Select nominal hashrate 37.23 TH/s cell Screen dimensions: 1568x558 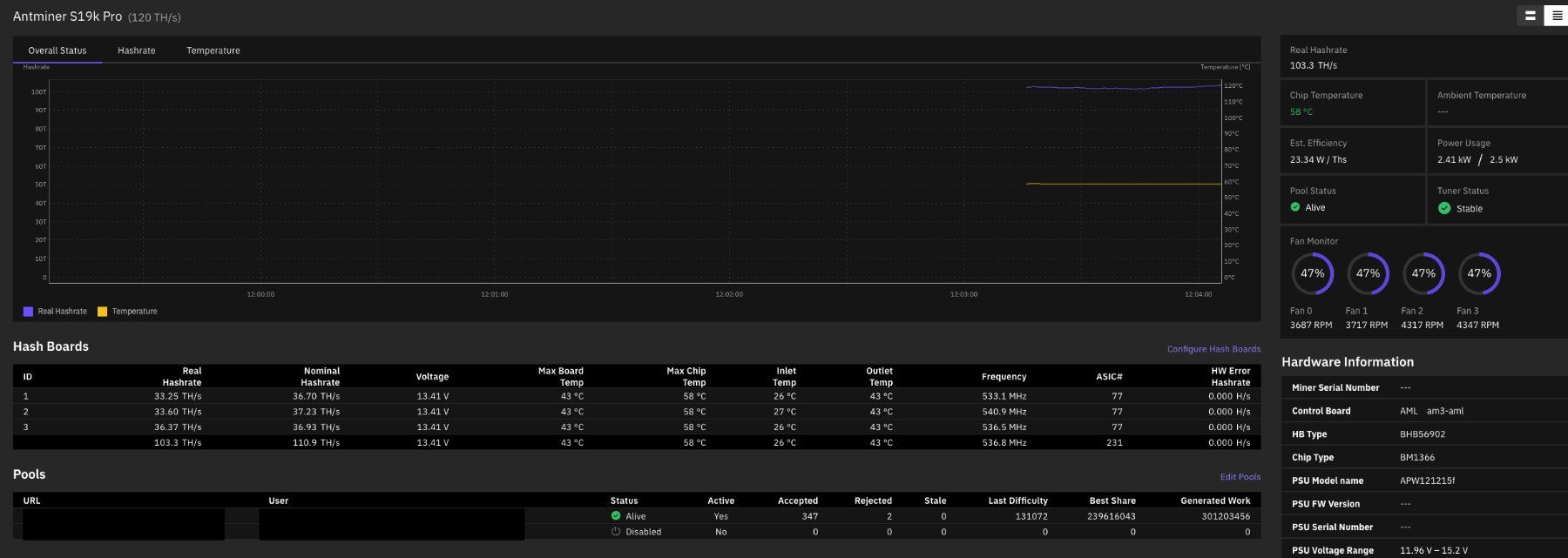tap(316, 412)
